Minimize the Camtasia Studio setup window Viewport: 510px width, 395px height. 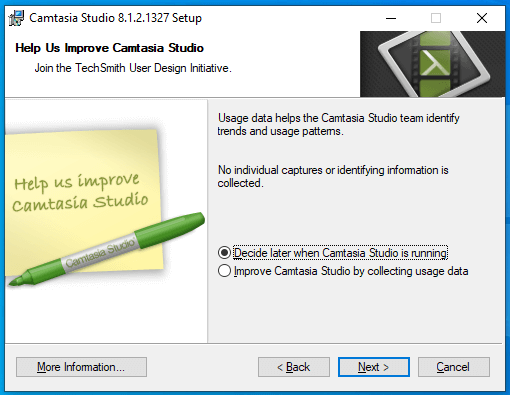[391, 18]
